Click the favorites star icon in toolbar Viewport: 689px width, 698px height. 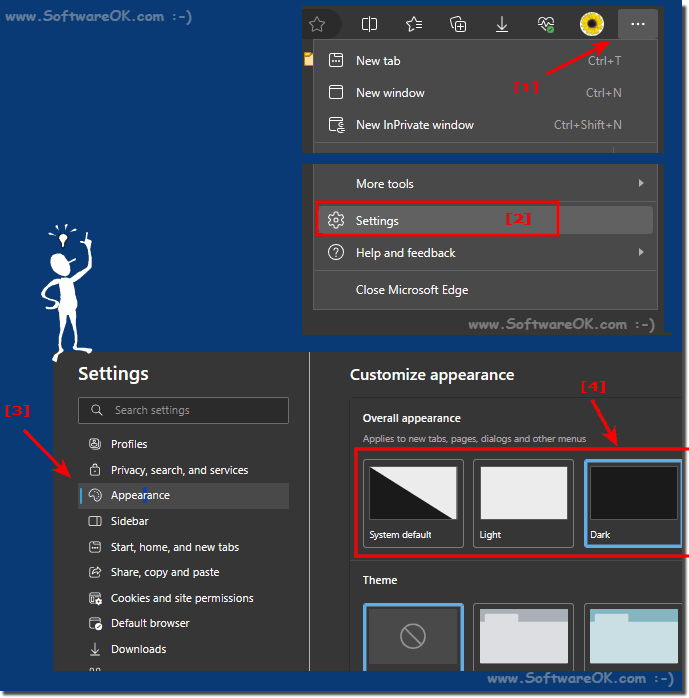(317, 24)
